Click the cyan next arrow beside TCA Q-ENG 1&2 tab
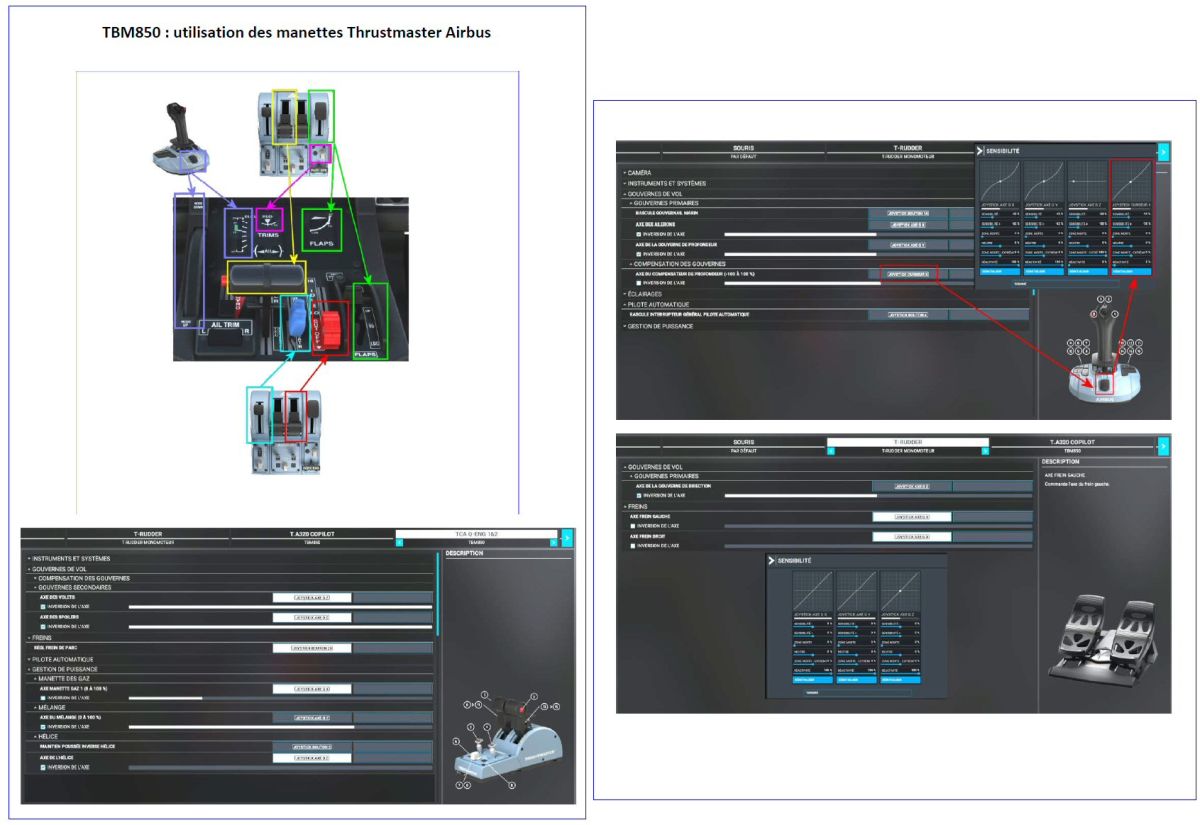The height and width of the screenshot is (825, 1200). coord(566,538)
